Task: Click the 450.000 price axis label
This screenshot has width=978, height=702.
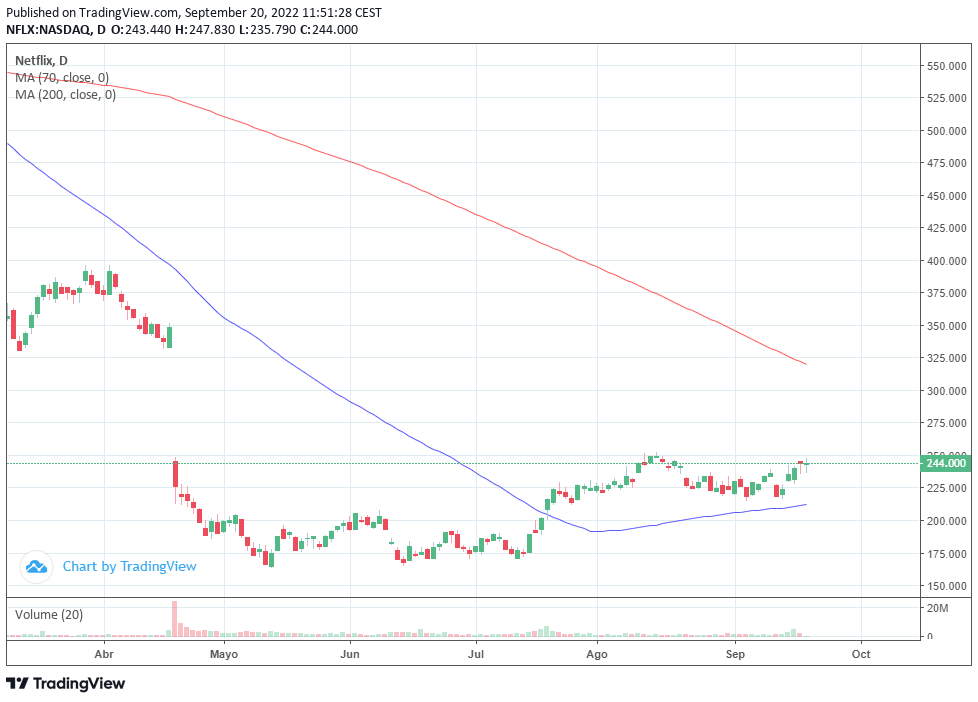Action: (946, 196)
